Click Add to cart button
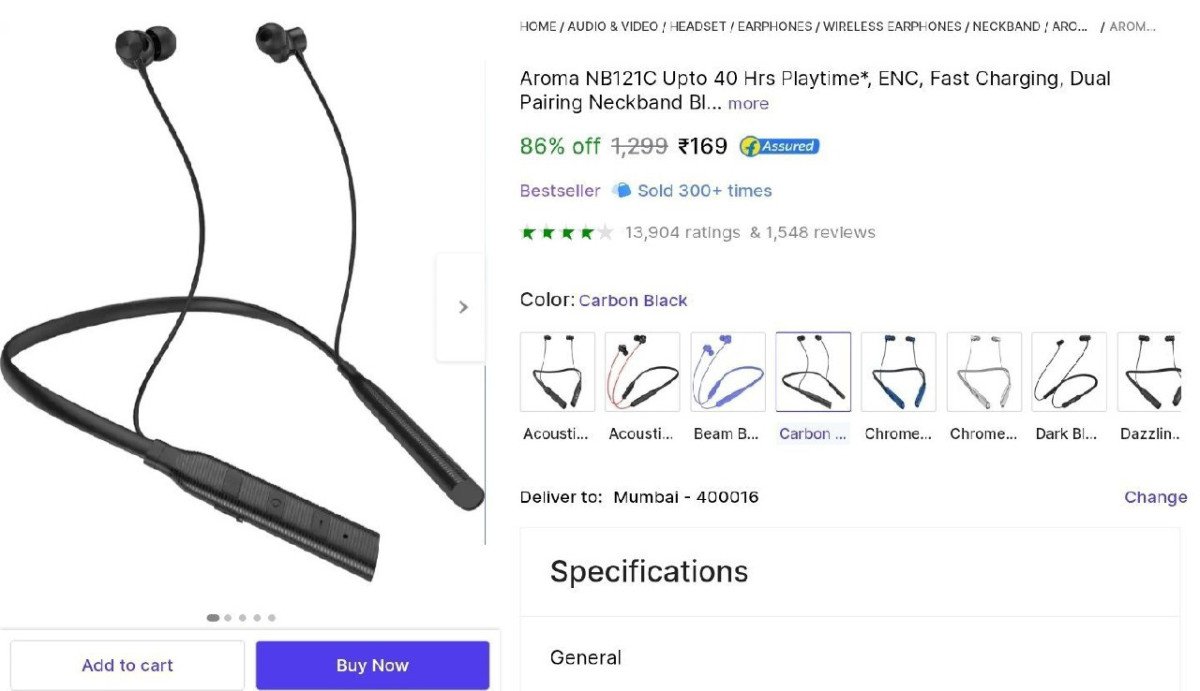Image resolution: width=1200 pixels, height=691 pixels. 127,665
